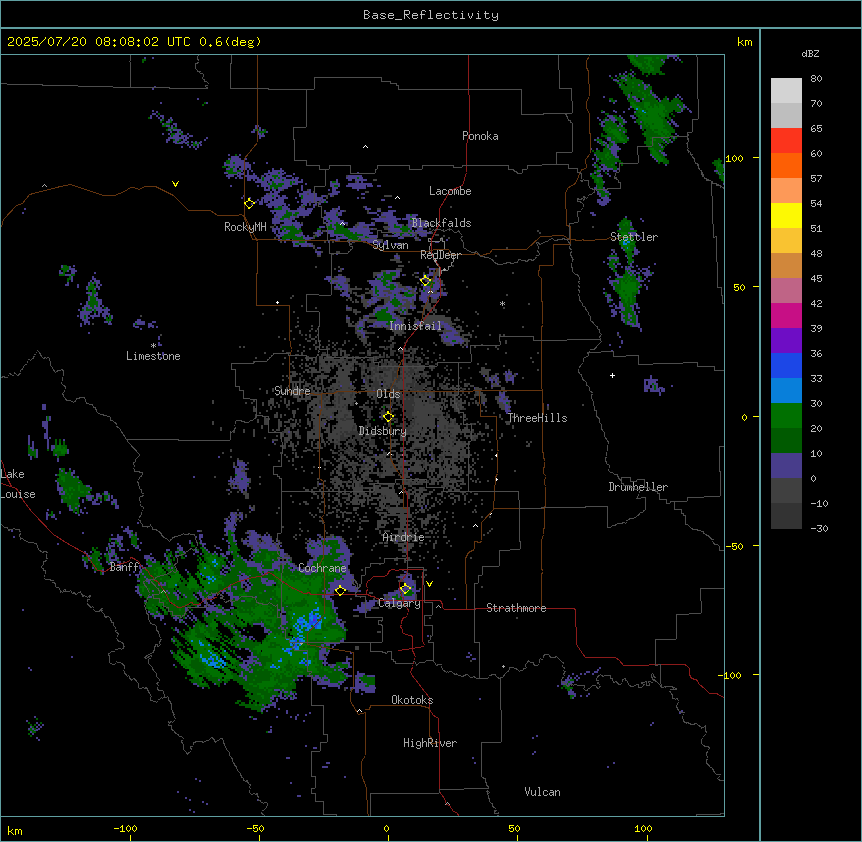The height and width of the screenshot is (842, 862).
Task: Select the magenta 42-39 dBZ legend band
Action: pos(786,315)
